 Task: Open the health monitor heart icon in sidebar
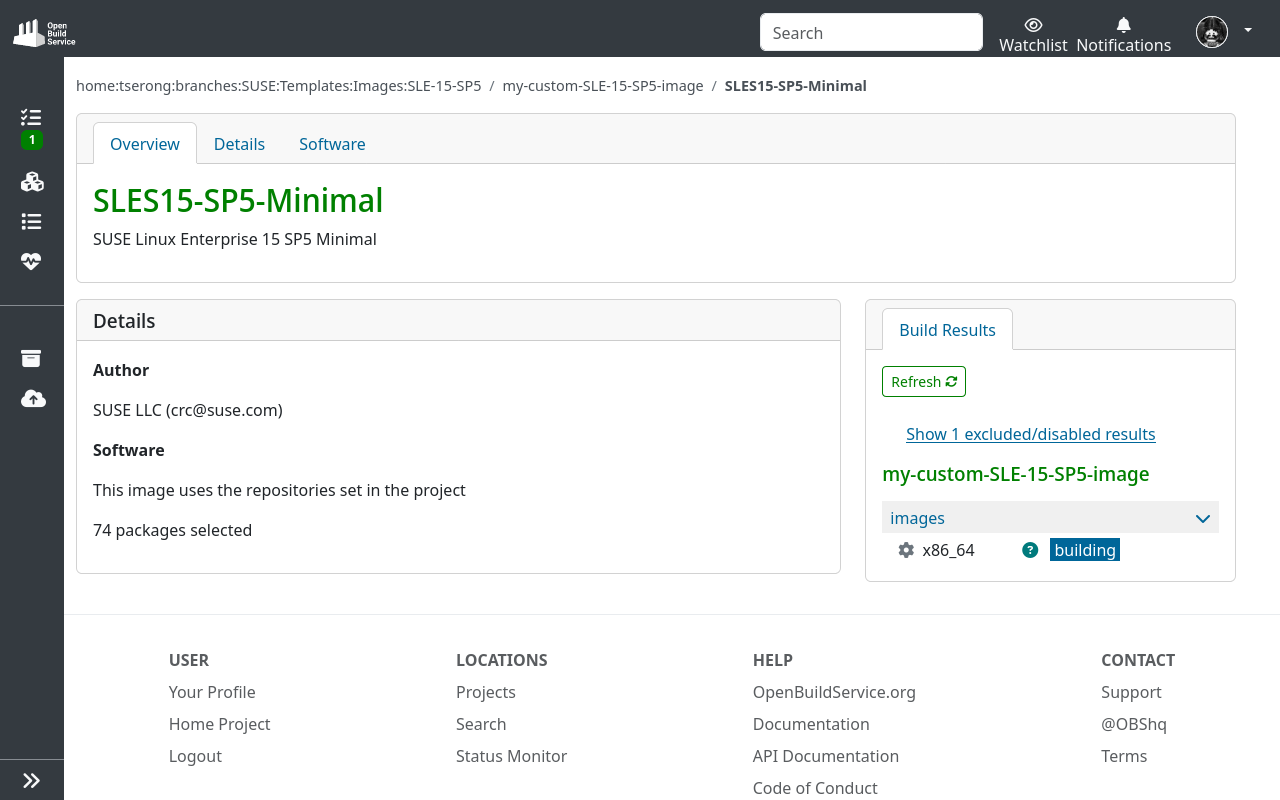[x=31, y=261]
